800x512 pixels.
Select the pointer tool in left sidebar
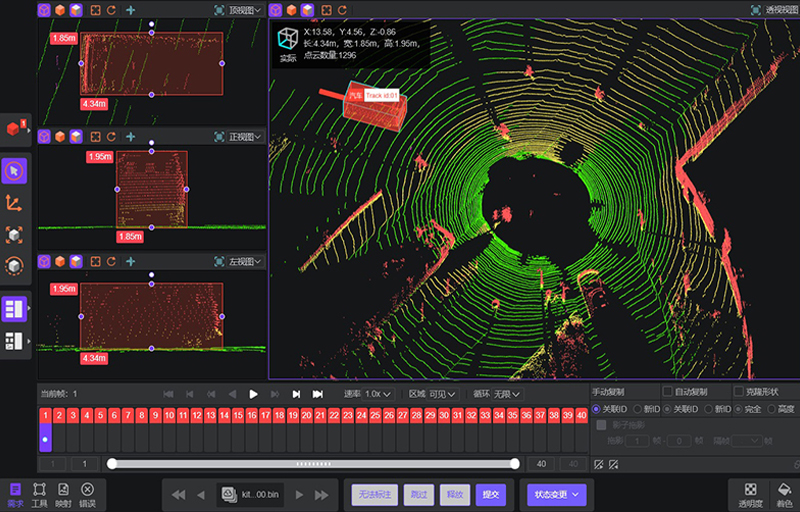point(15,171)
